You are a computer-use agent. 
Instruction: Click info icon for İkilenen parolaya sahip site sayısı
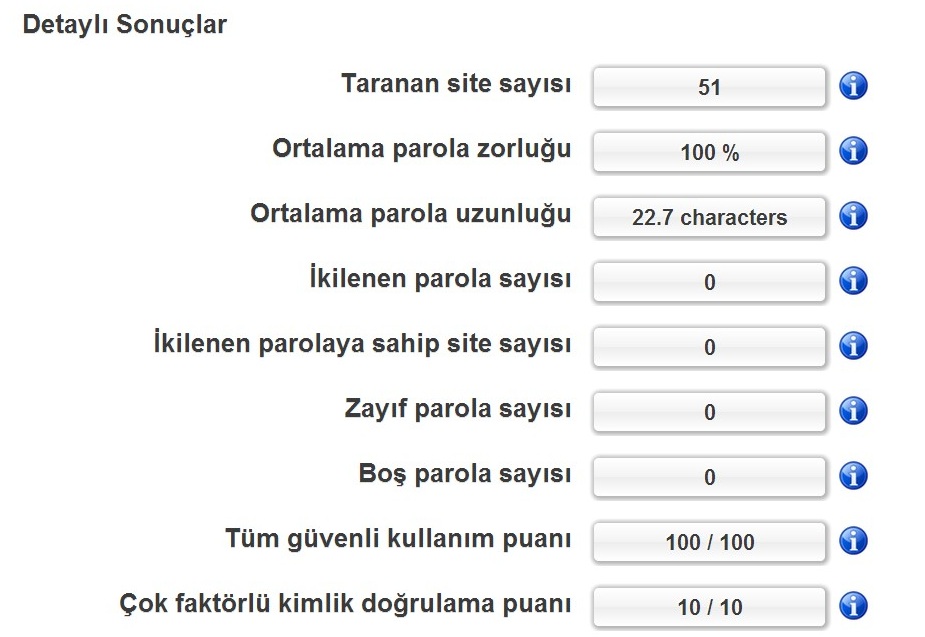(x=853, y=346)
